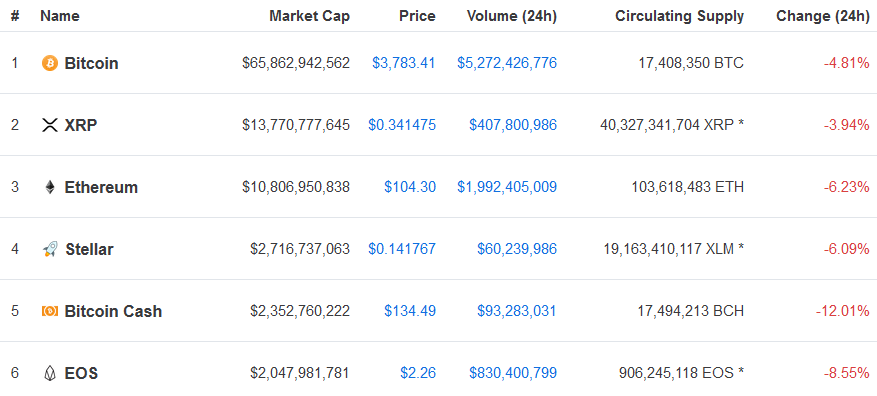Image resolution: width=877 pixels, height=396 pixels.
Task: Click Stellar price $0.141767 link
Action: pyautogui.click(x=402, y=249)
